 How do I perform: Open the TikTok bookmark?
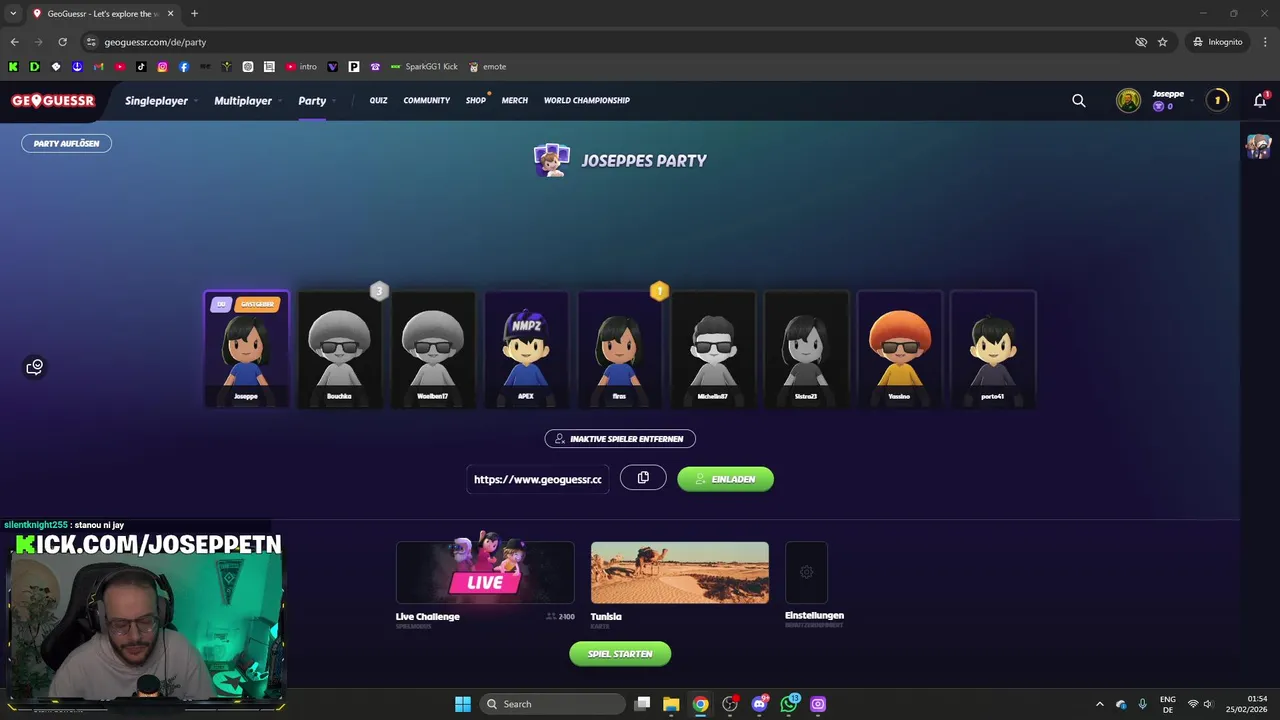click(141, 67)
